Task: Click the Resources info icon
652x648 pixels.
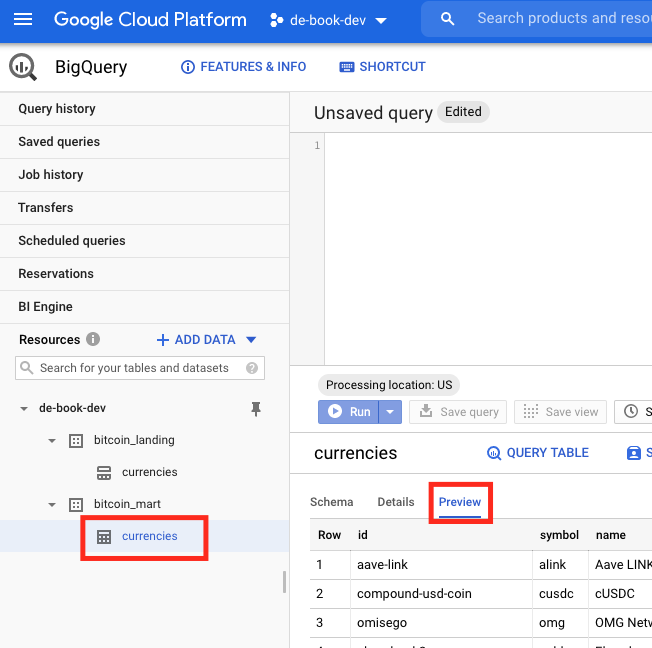Action: point(93,339)
